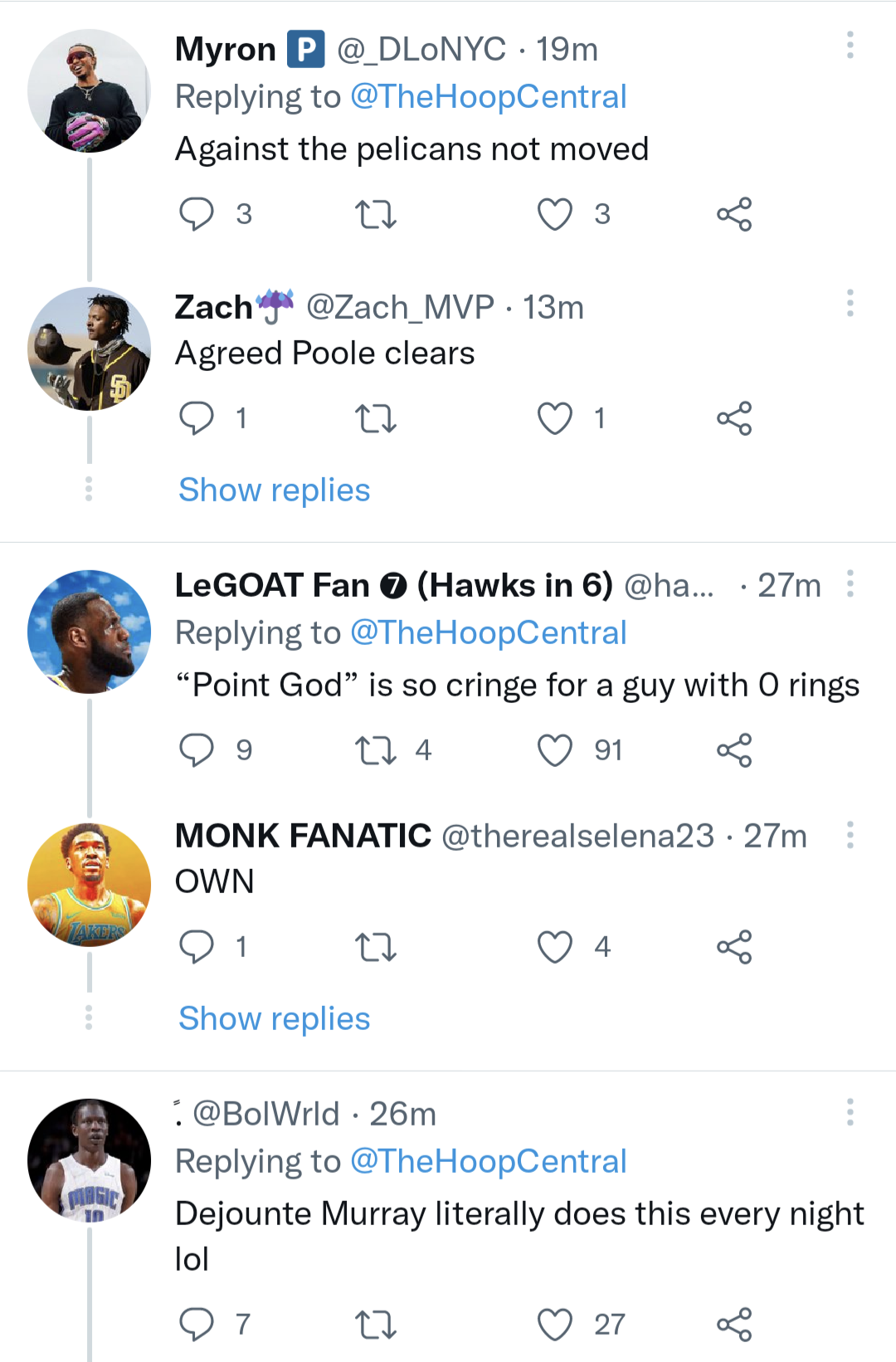The height and width of the screenshot is (1362, 896).
Task: Open LeGOAT Fan's profile picture
Action: pos(90,632)
